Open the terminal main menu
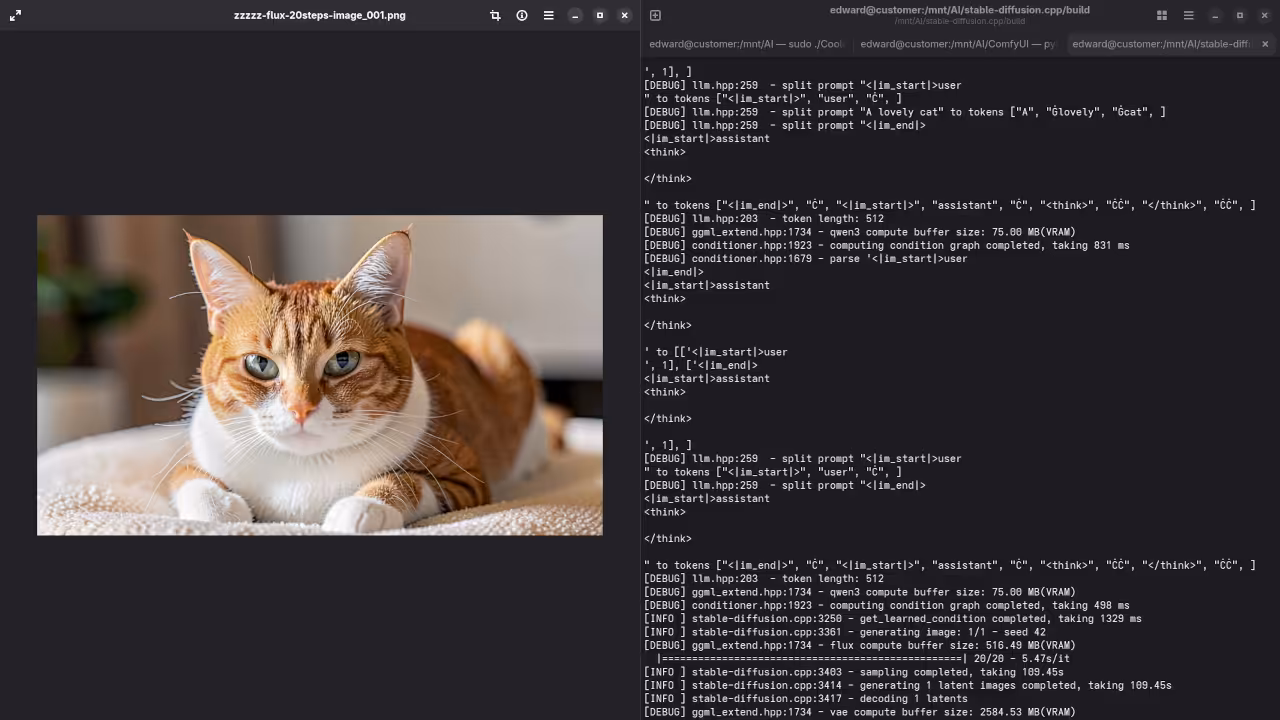 1188,15
